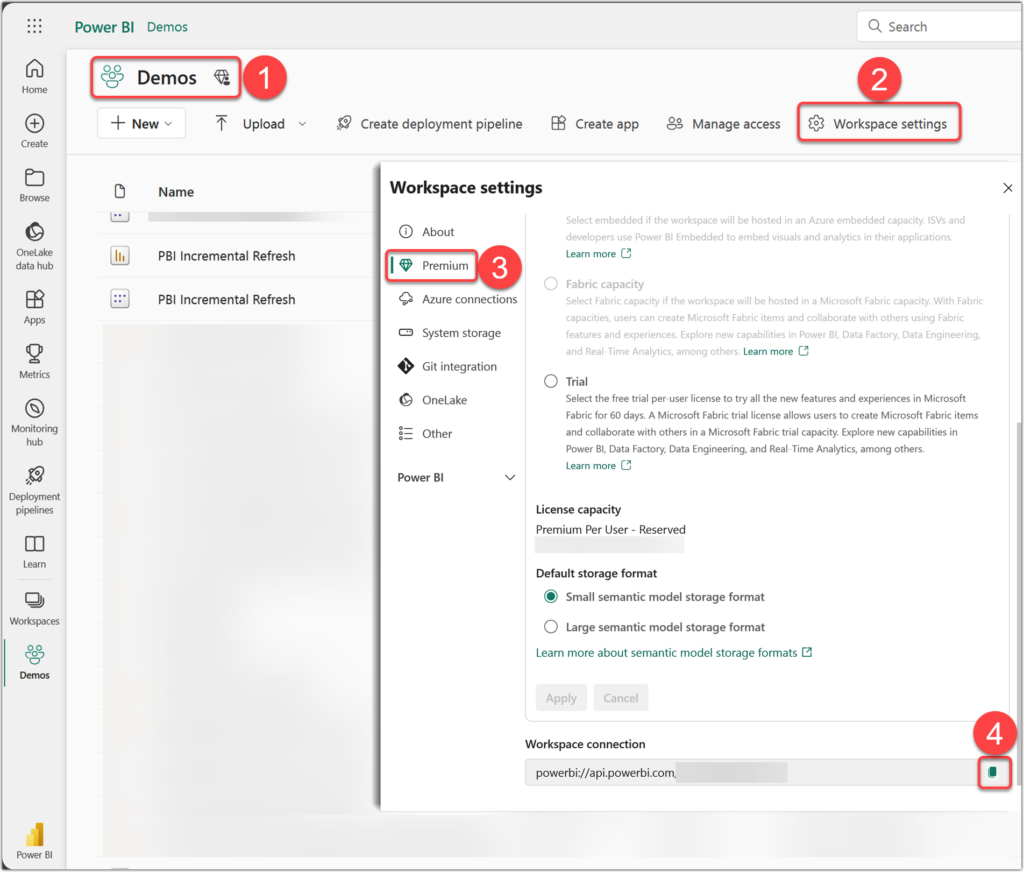The image size is (1024, 872).
Task: Open the System storage settings tab
Action: (x=449, y=332)
